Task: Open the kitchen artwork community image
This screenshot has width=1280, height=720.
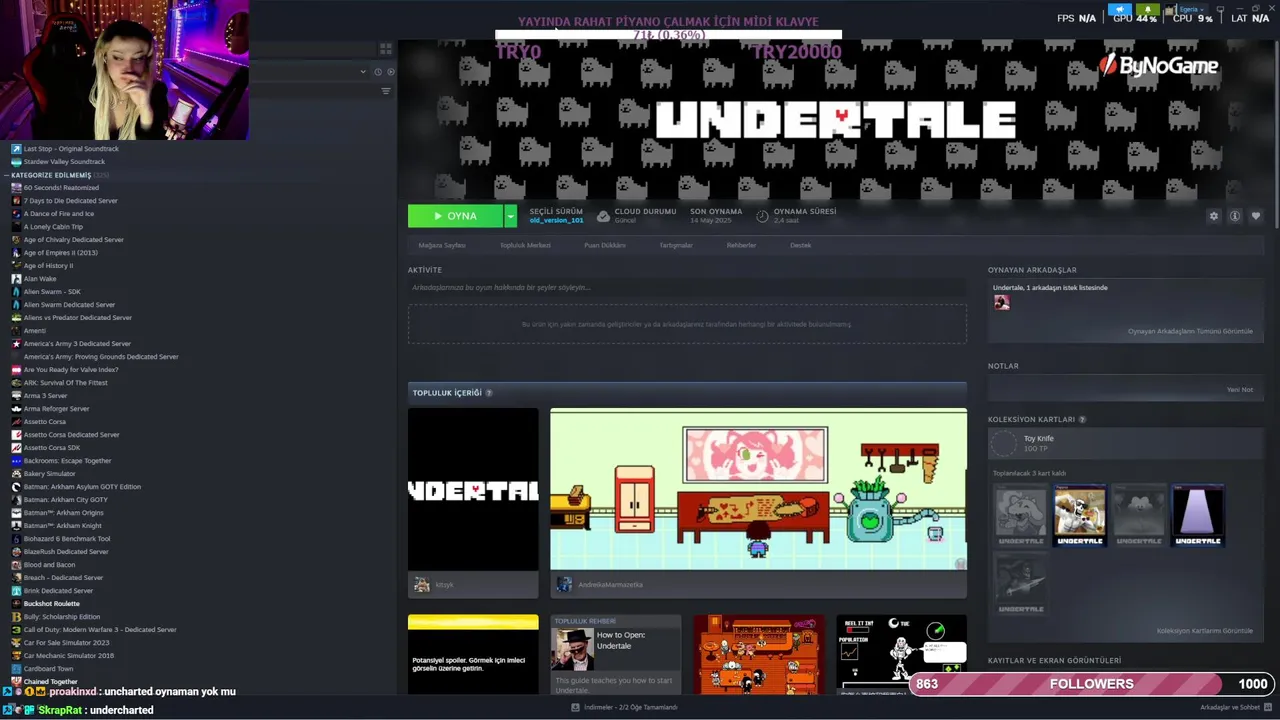Action: [x=758, y=489]
